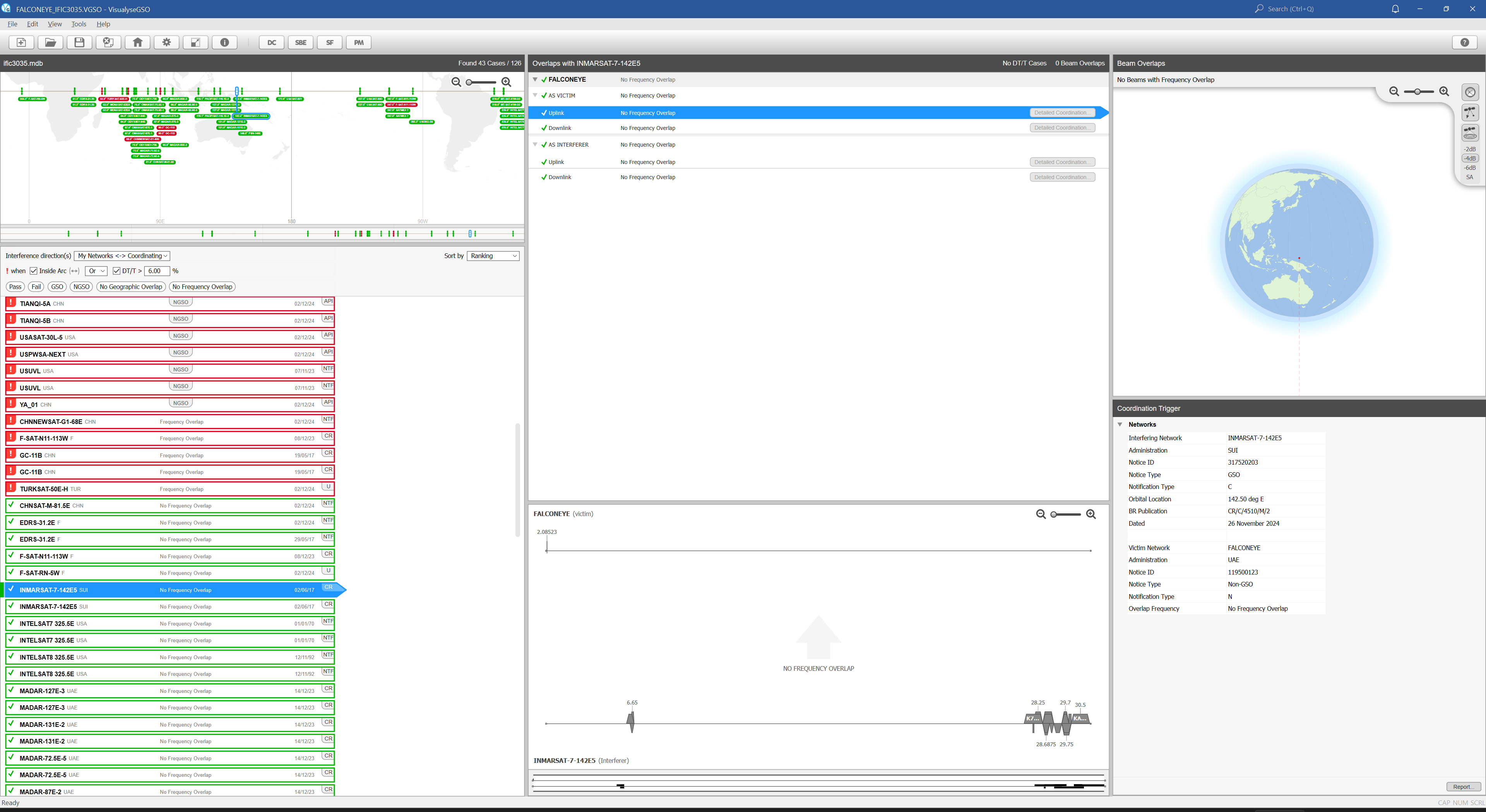Toggle the DT/T checkbox
Screen dimensions: 1486x812
[116, 271]
